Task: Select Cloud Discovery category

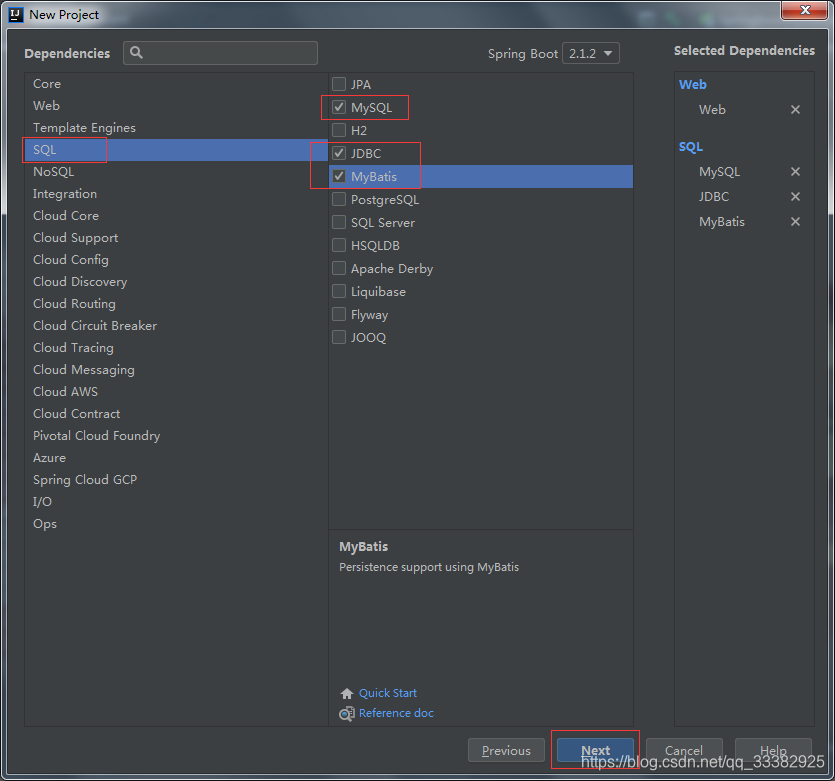Action: click(x=176, y=282)
